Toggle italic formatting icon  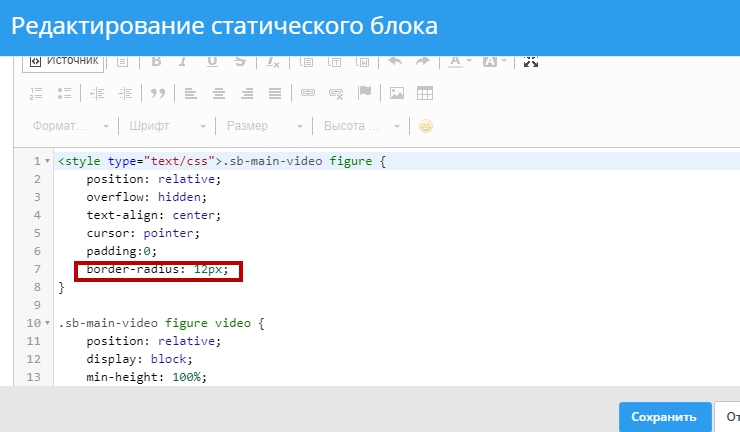pyautogui.click(x=183, y=61)
